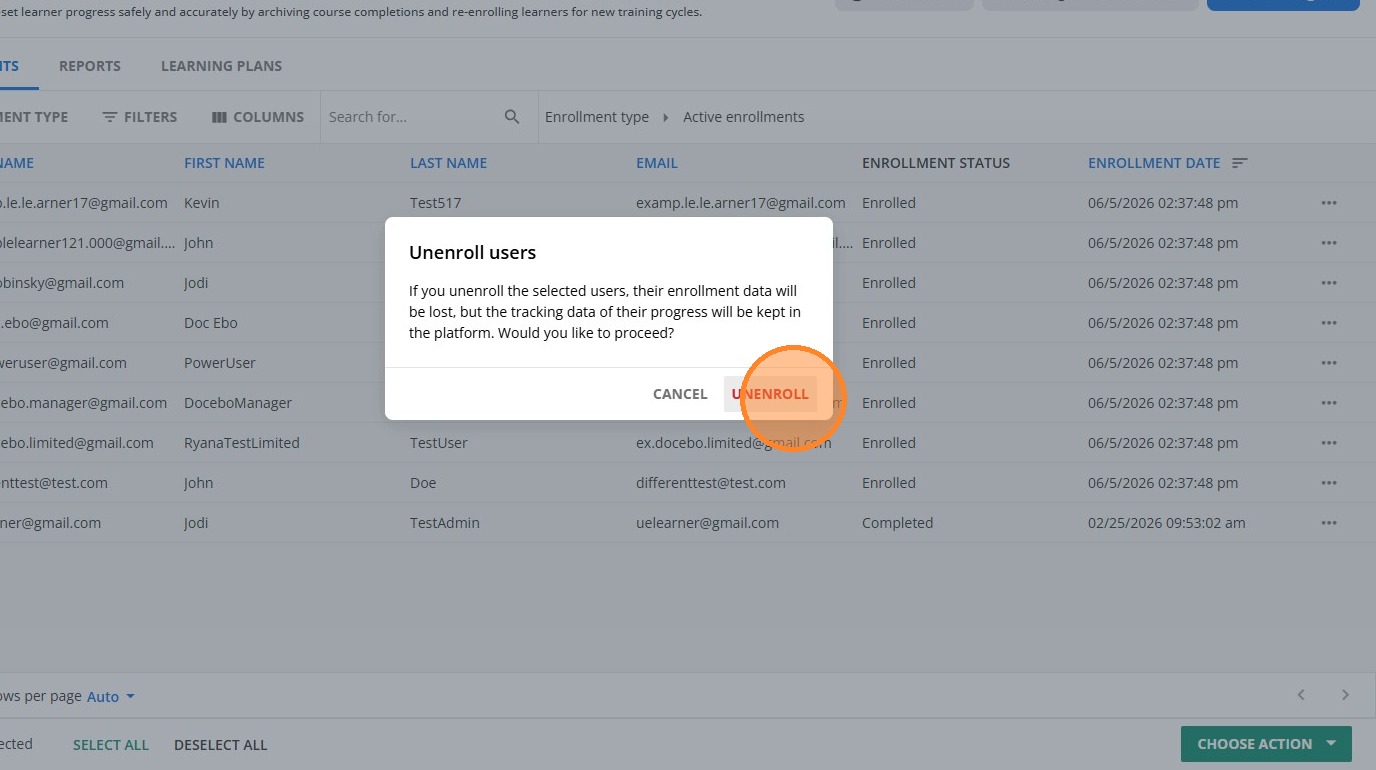Open the Reports tab
The width and height of the screenshot is (1376, 770).
tap(90, 66)
